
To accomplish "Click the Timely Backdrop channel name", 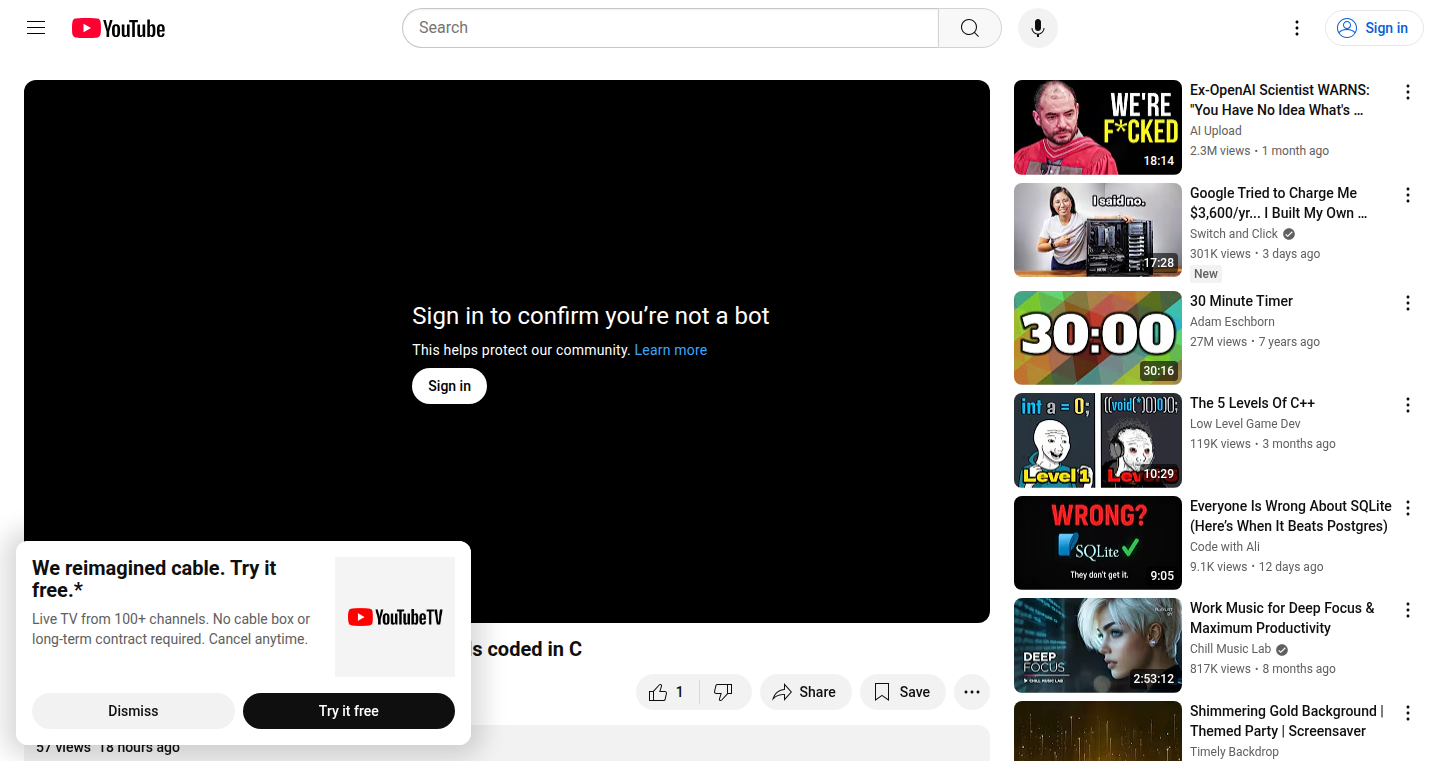I will click(x=1234, y=752).
